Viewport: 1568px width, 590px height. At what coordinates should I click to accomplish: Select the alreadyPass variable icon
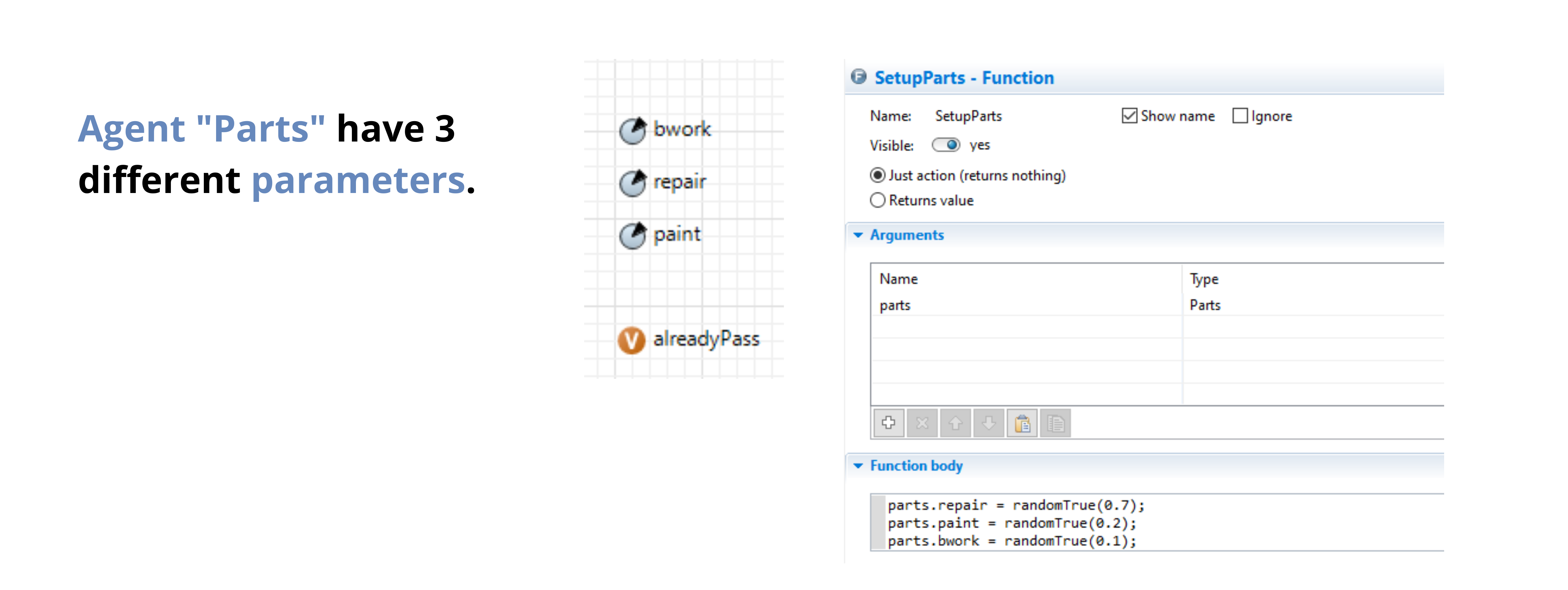(x=631, y=340)
